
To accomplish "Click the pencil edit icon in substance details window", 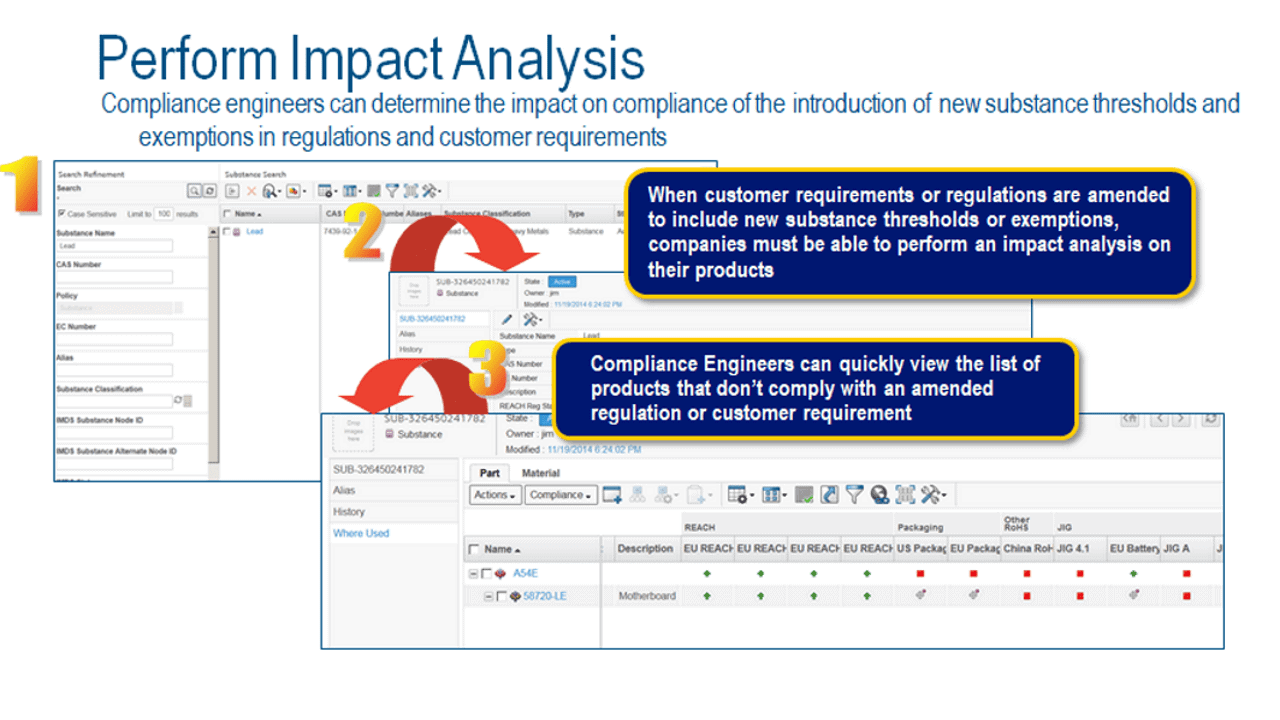I will click(x=508, y=318).
